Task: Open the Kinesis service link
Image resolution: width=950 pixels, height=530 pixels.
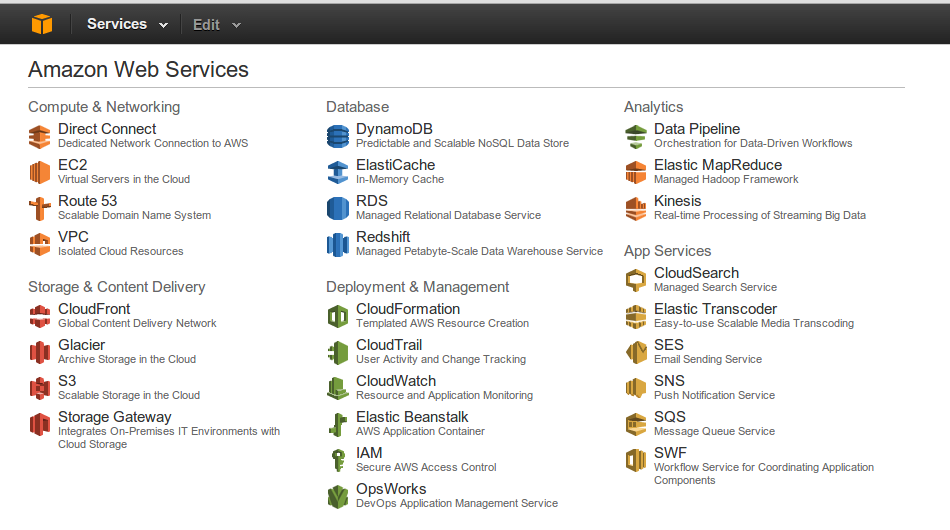Action: click(678, 201)
